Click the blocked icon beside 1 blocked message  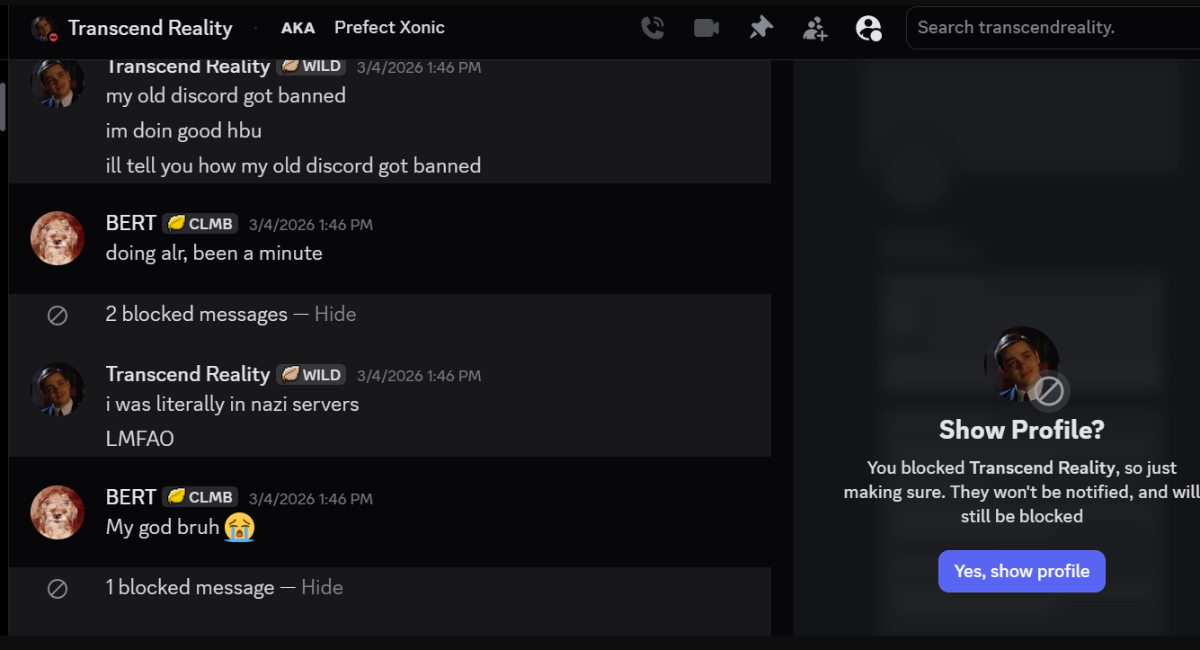tap(58, 588)
